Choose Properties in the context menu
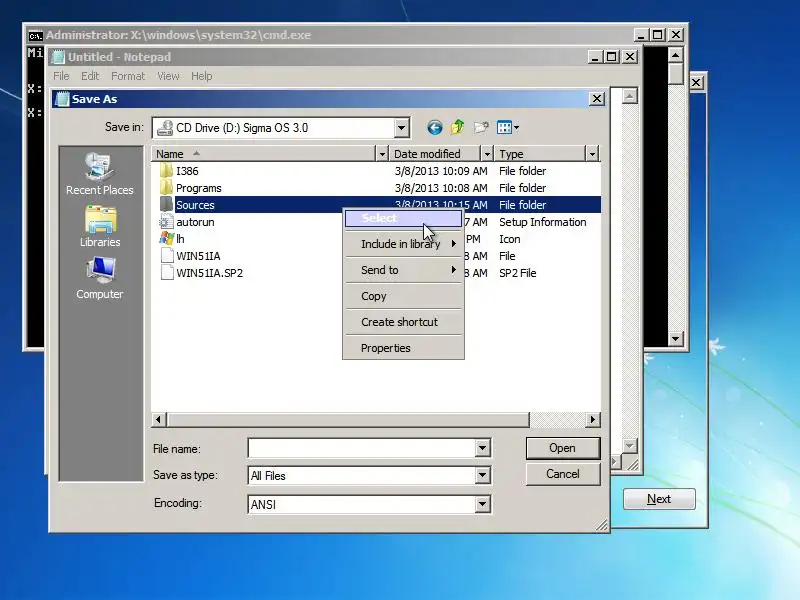800x600 pixels. point(403,348)
